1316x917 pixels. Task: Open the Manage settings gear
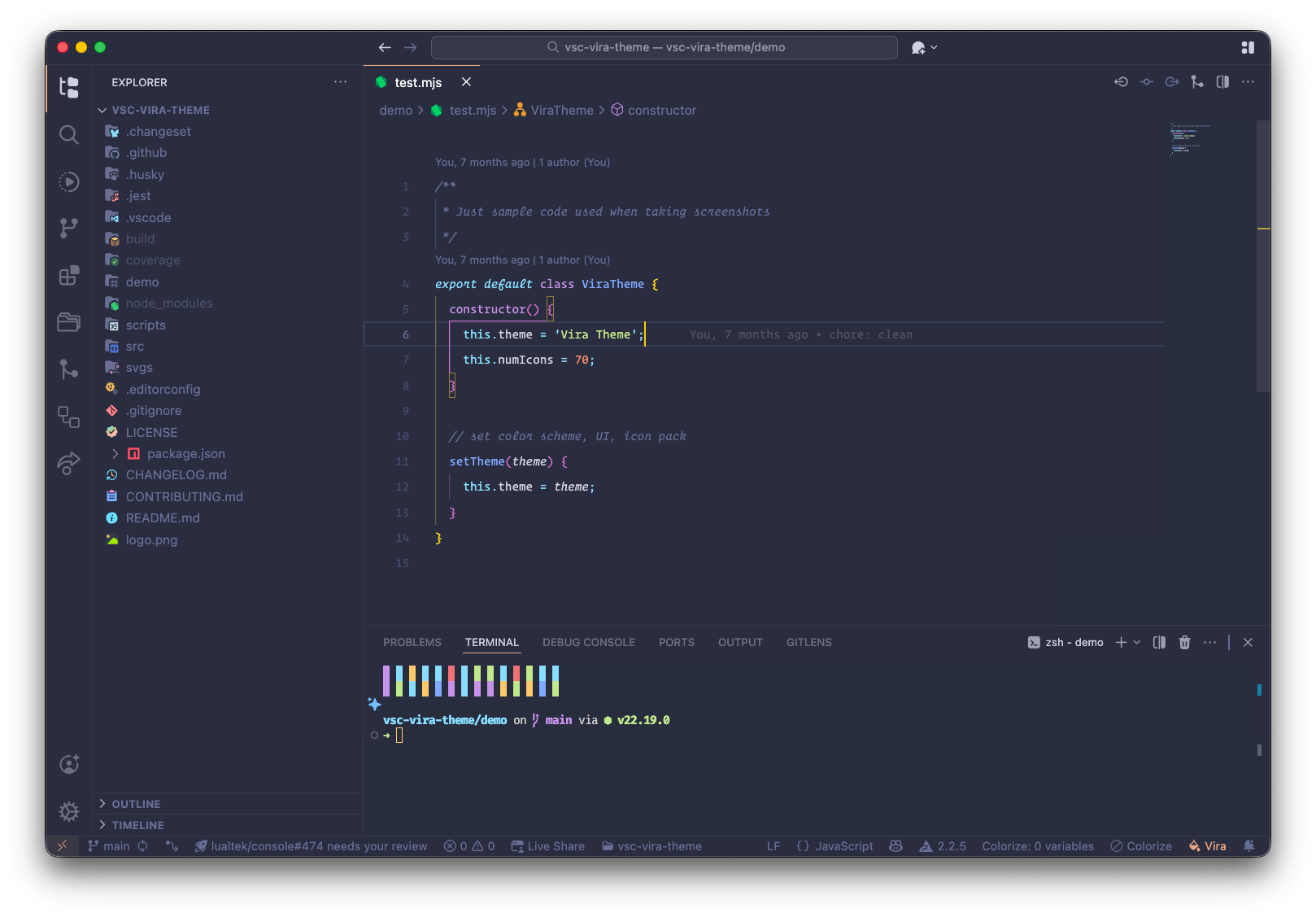coord(69,811)
